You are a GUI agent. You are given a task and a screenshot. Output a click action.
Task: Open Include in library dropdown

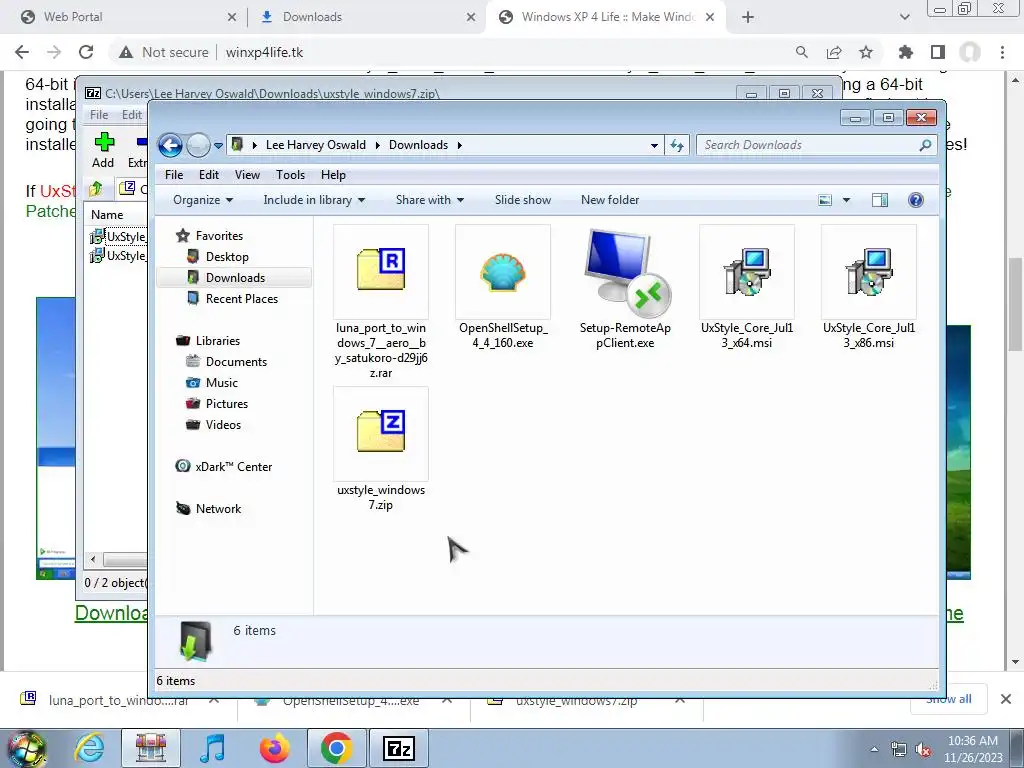314,200
